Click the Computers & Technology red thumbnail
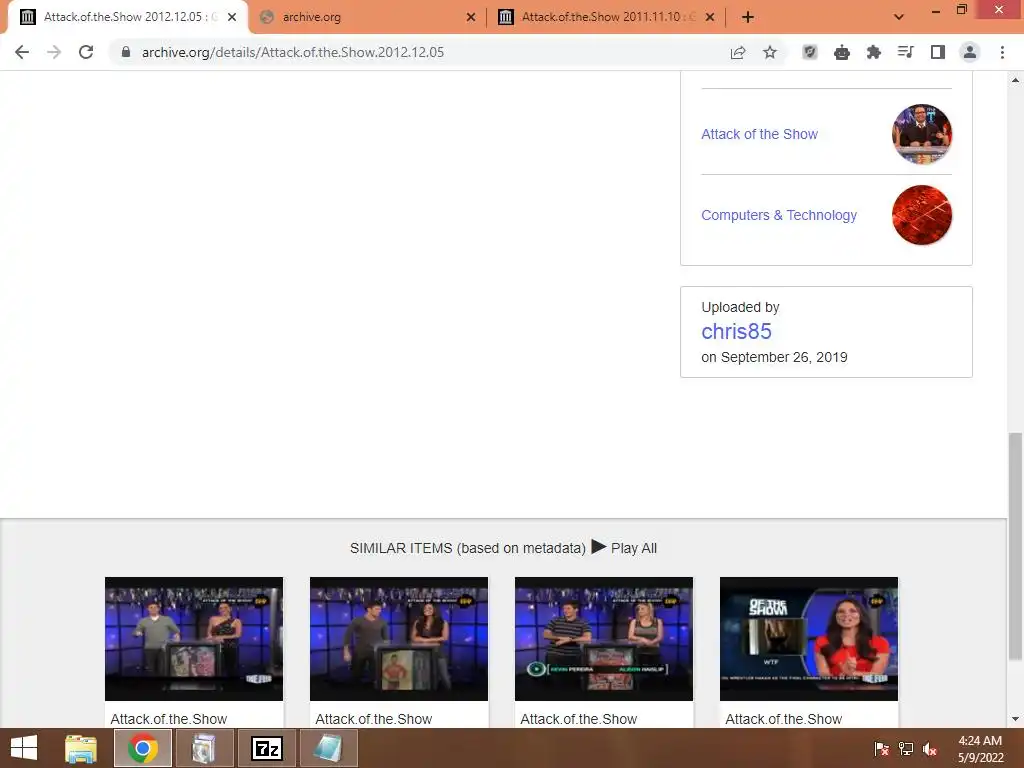Screen dimensions: 1024x768 pos(921,215)
